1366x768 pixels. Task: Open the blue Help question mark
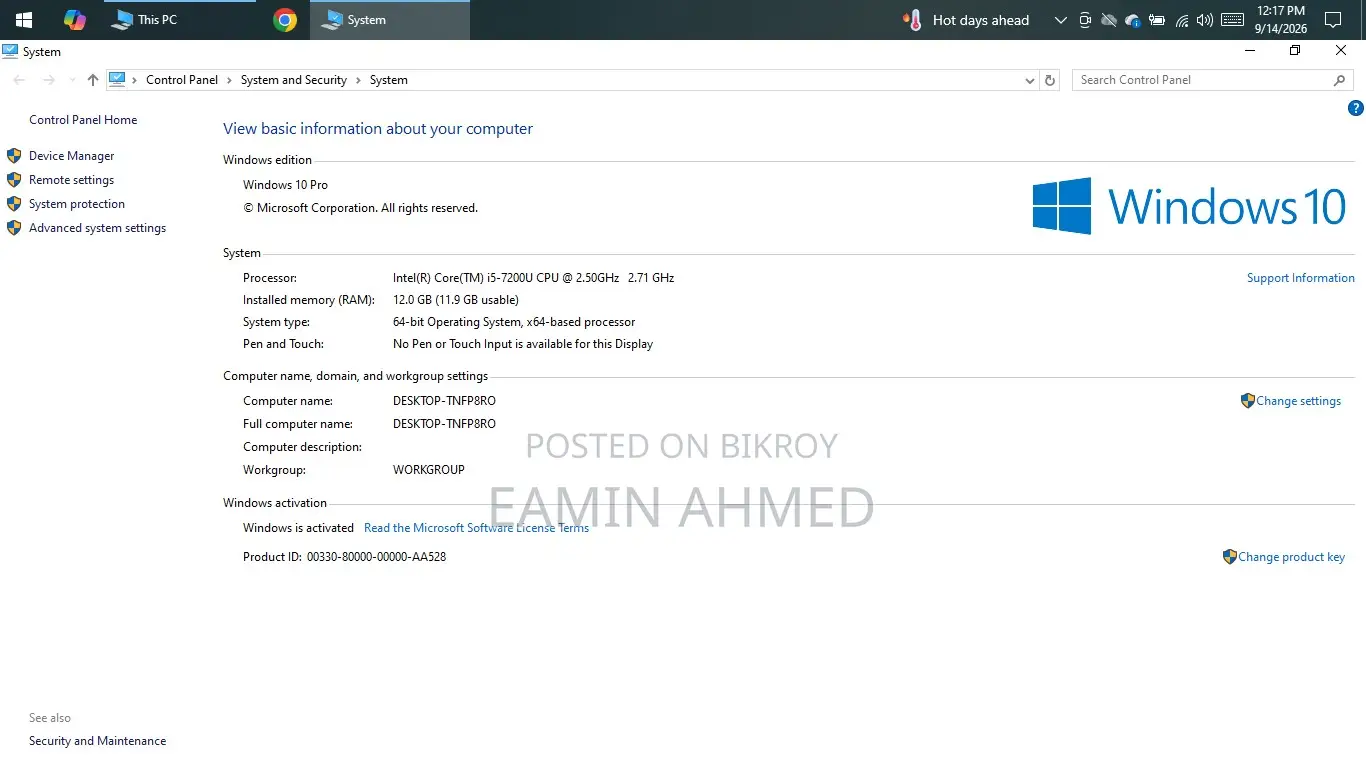tap(1356, 108)
